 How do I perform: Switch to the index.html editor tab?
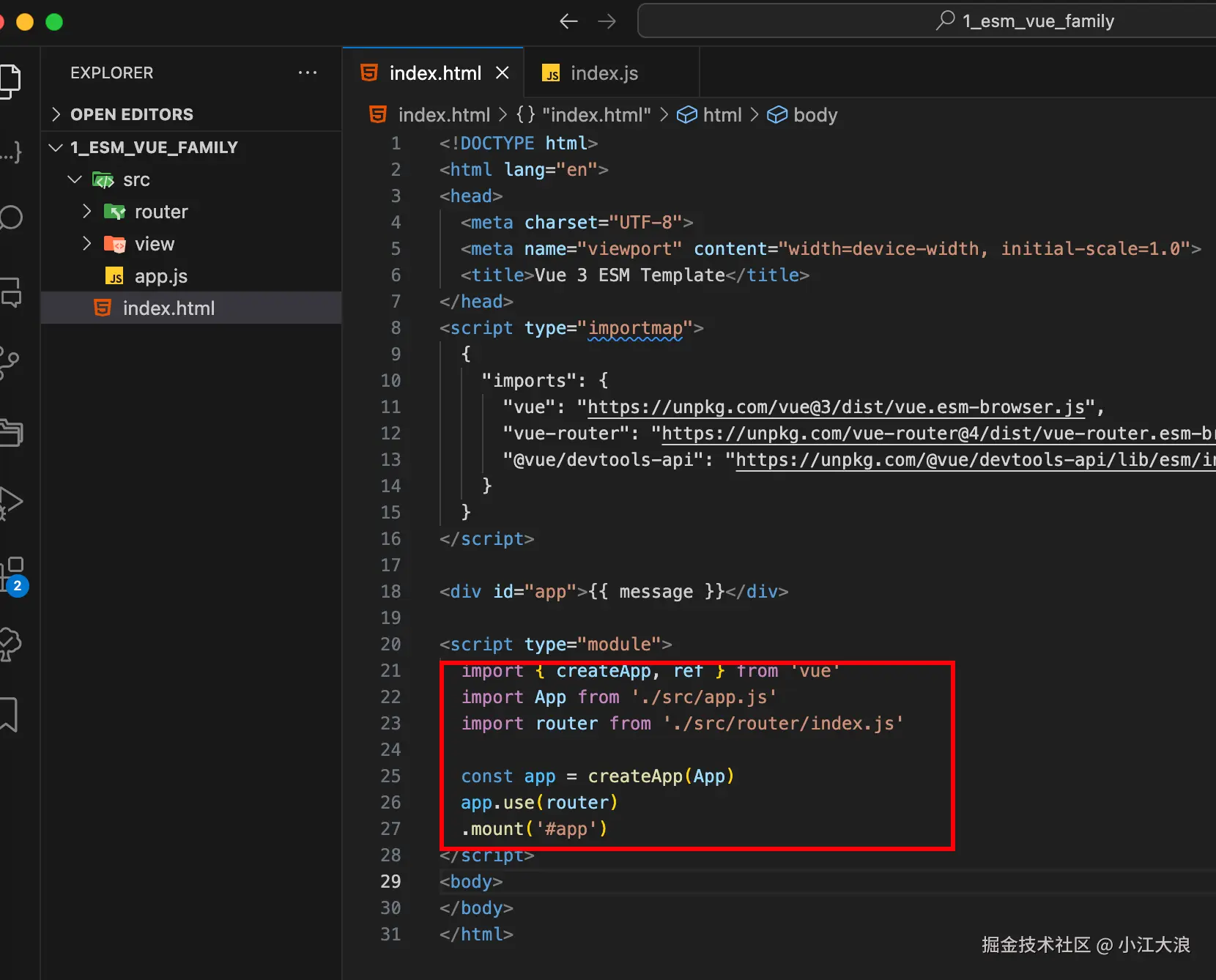(x=433, y=73)
